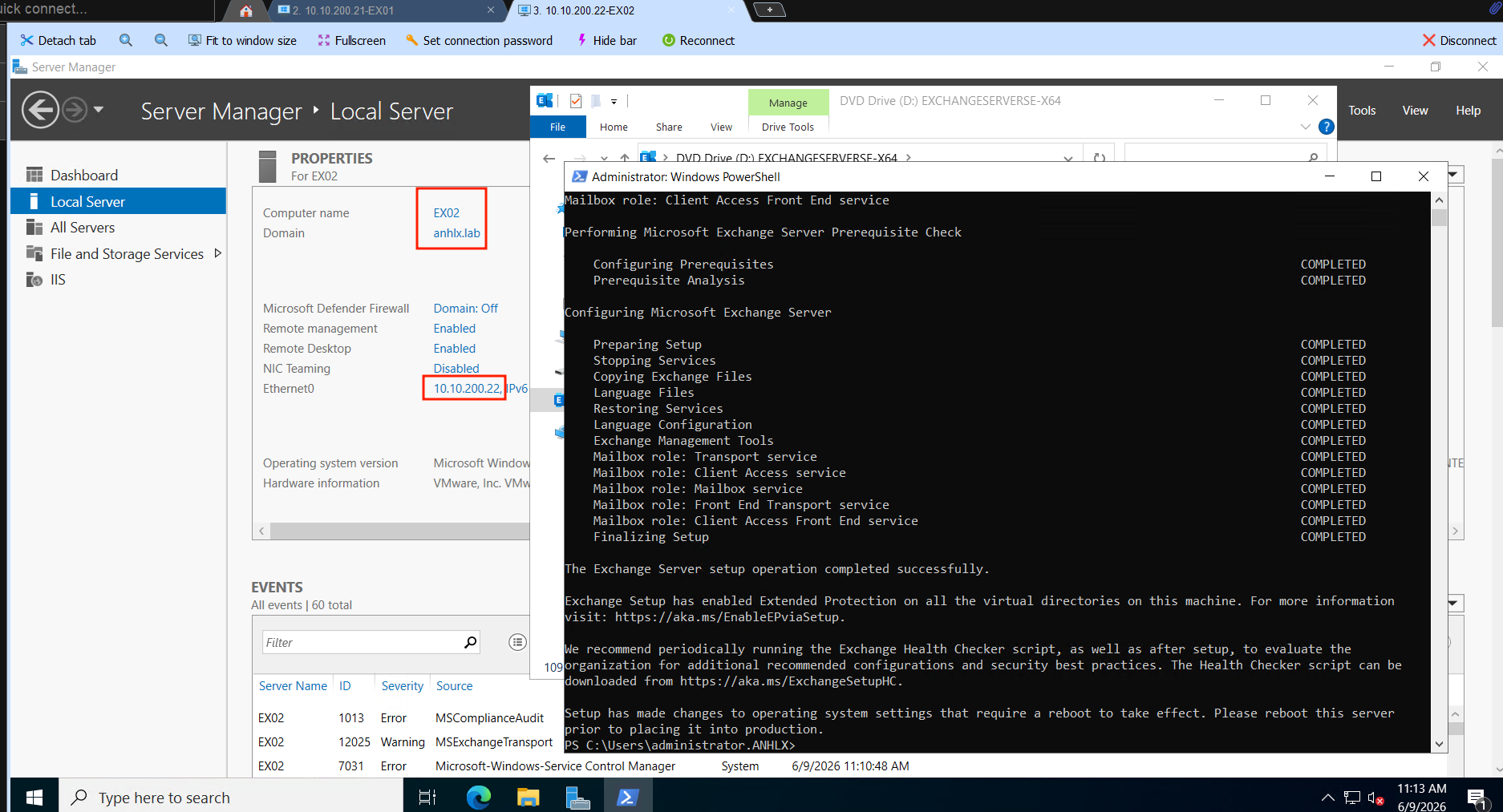Viewport: 1503px width, 812px height.
Task: Open File Explorer from the taskbar
Action: 529,797
